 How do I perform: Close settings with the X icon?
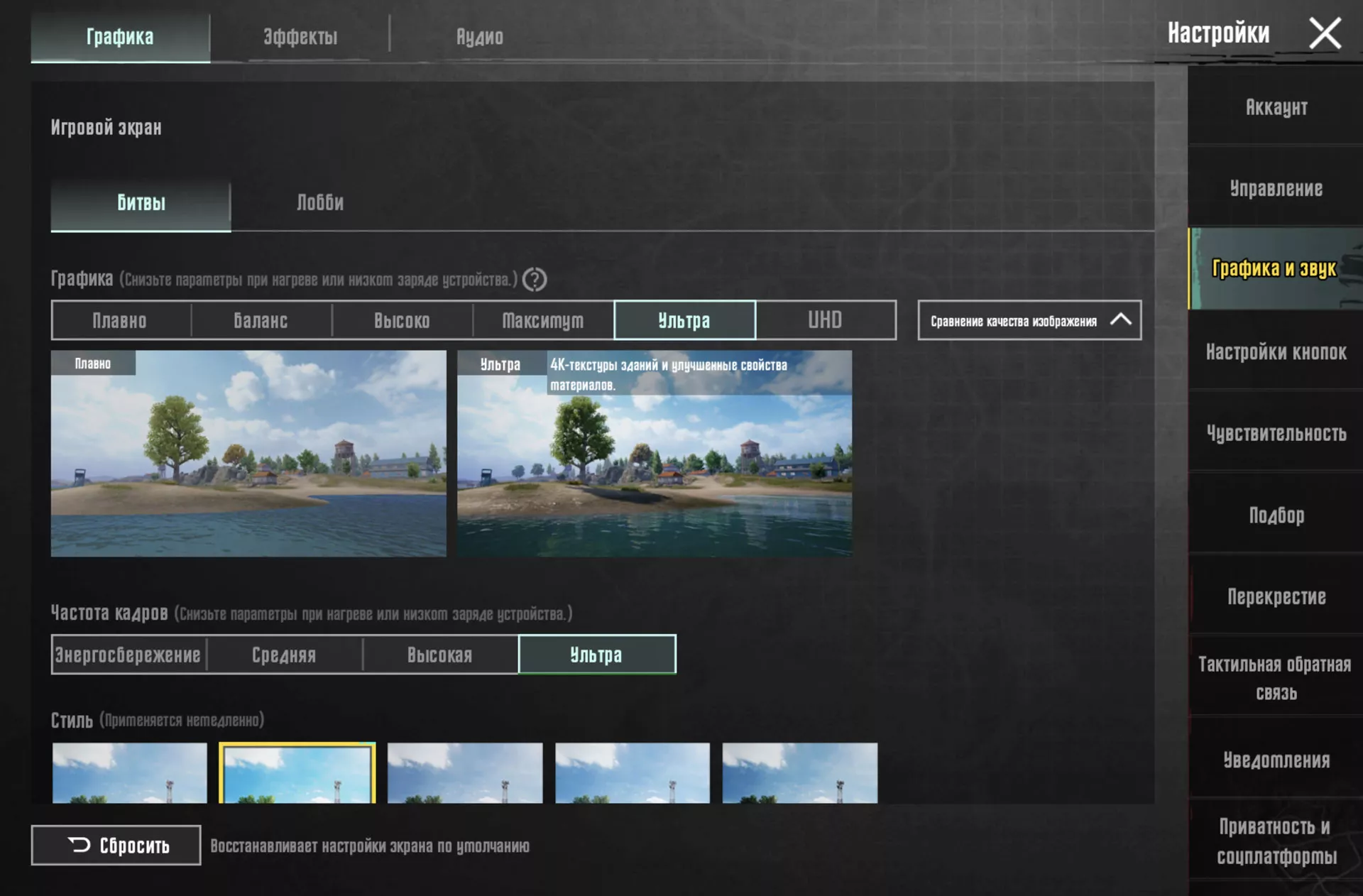click(x=1325, y=33)
